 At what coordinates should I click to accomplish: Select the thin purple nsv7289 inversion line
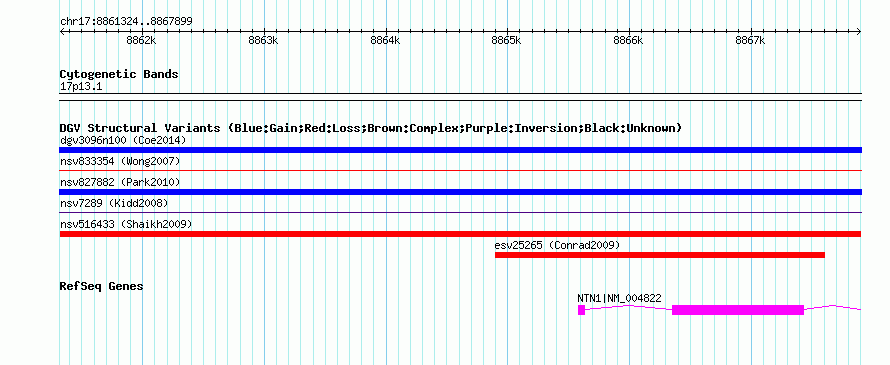pos(460,212)
